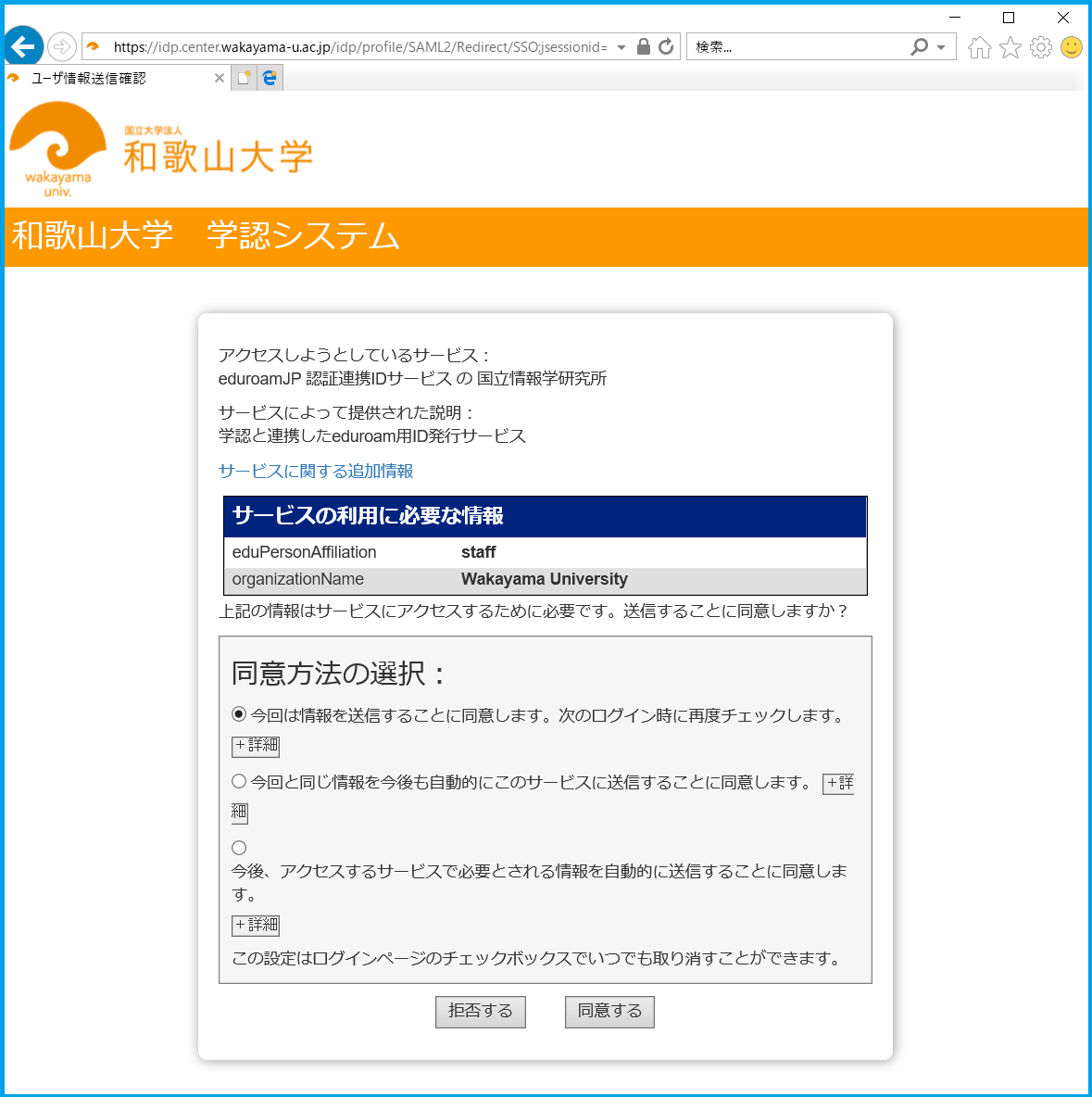The width and height of the screenshot is (1092, 1097).
Task: Click the lock security icon in address bar
Action: (644, 47)
